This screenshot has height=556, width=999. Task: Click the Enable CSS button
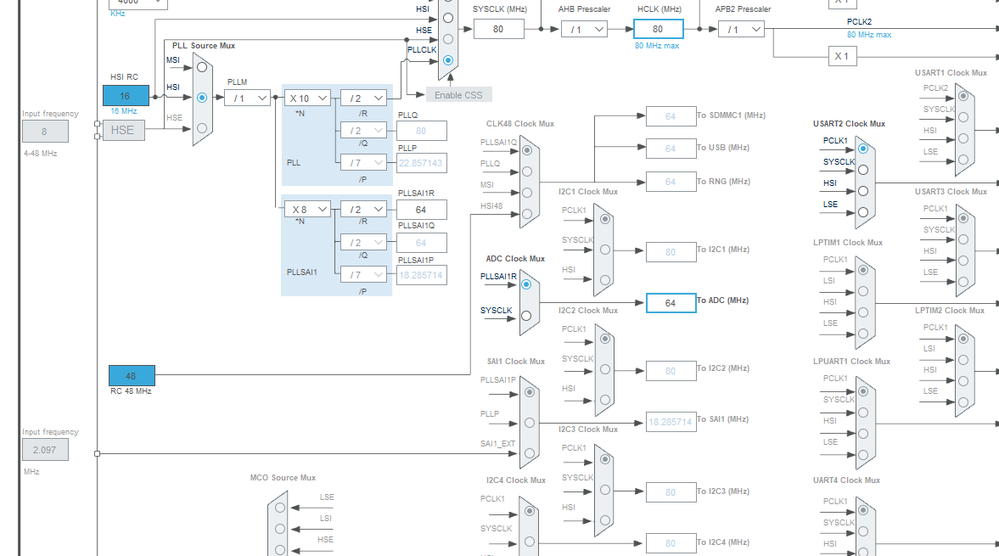(x=459, y=95)
